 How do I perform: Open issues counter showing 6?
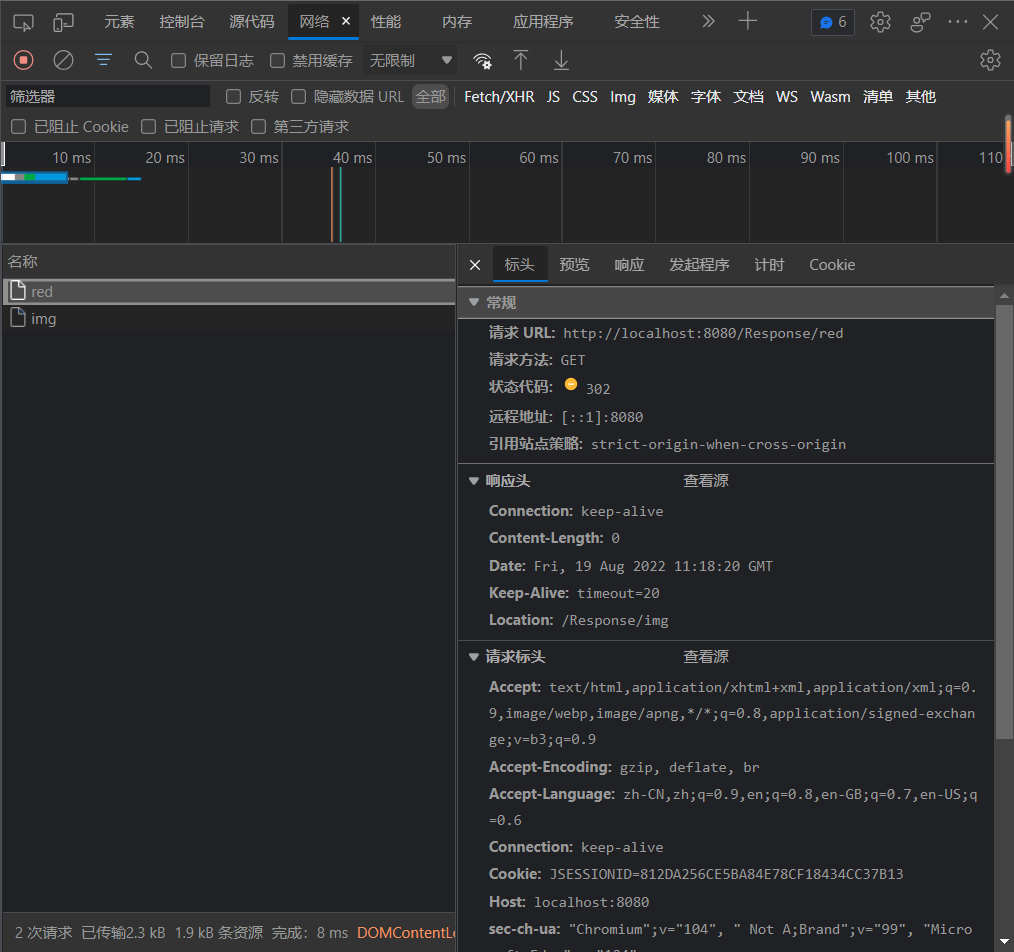click(x=833, y=22)
